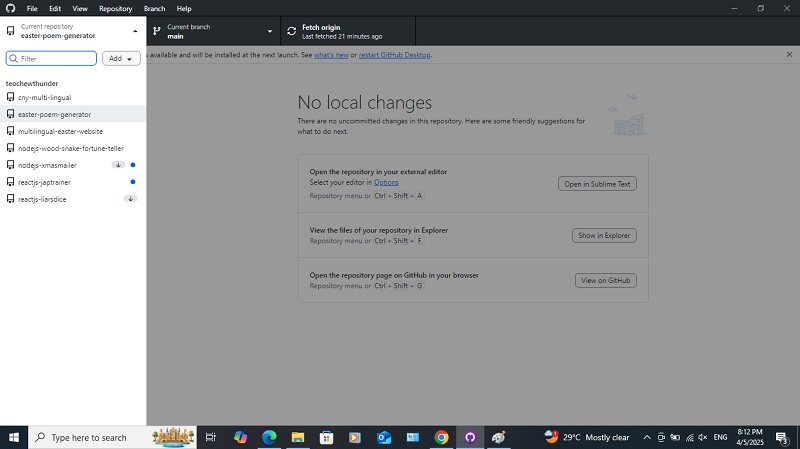Screen dimensions: 800x449
Task: Open the Help menu
Action: coord(184,9)
